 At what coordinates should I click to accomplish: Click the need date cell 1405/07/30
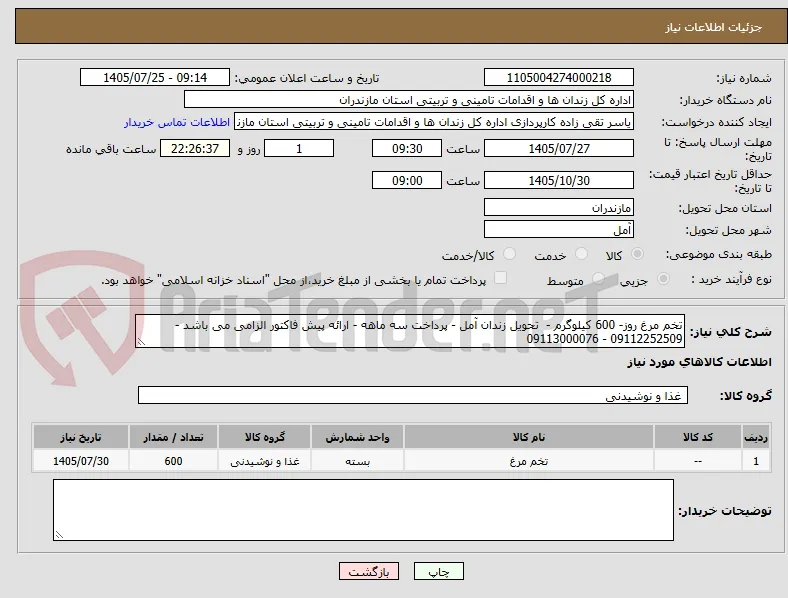81,461
